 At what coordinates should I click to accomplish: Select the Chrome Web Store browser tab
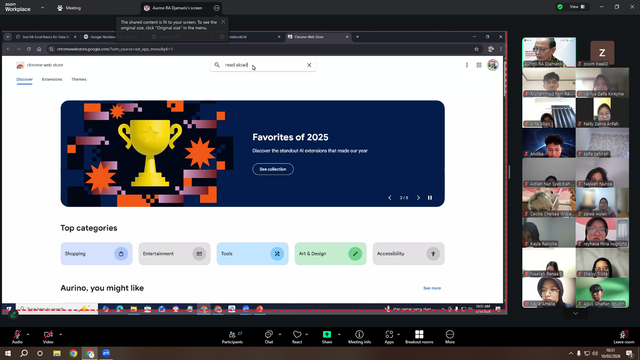point(318,37)
